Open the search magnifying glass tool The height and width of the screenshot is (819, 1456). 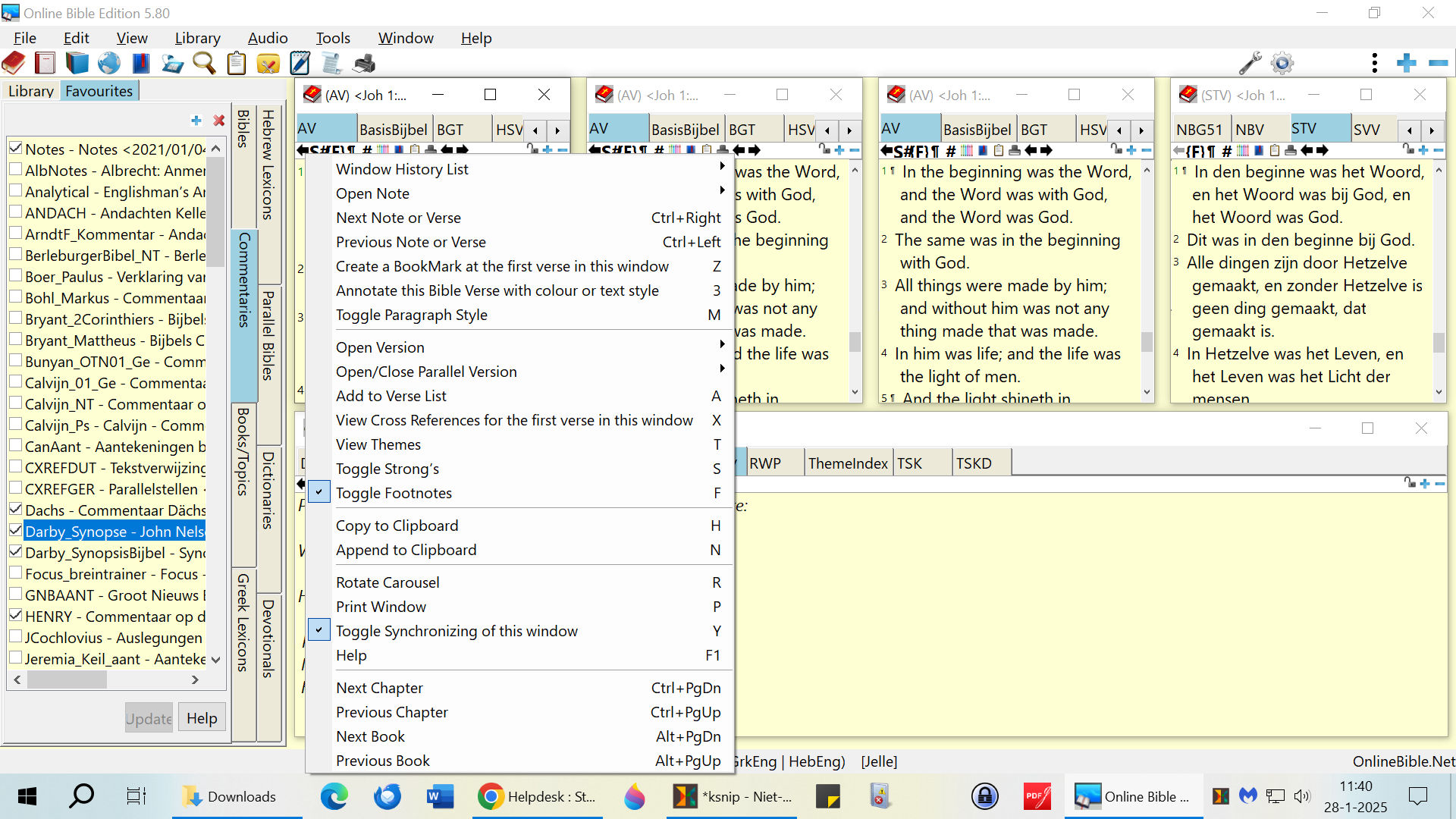tap(203, 64)
